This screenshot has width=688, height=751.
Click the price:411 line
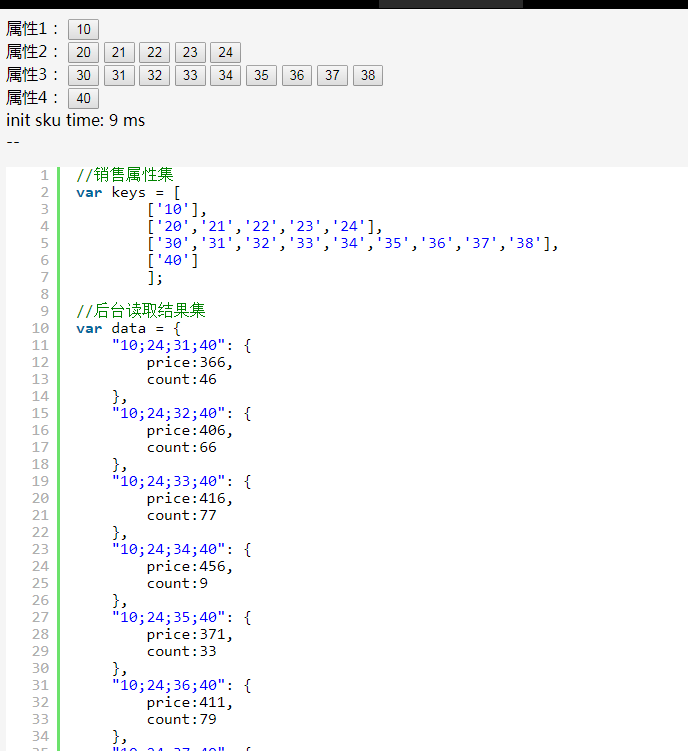(190, 703)
